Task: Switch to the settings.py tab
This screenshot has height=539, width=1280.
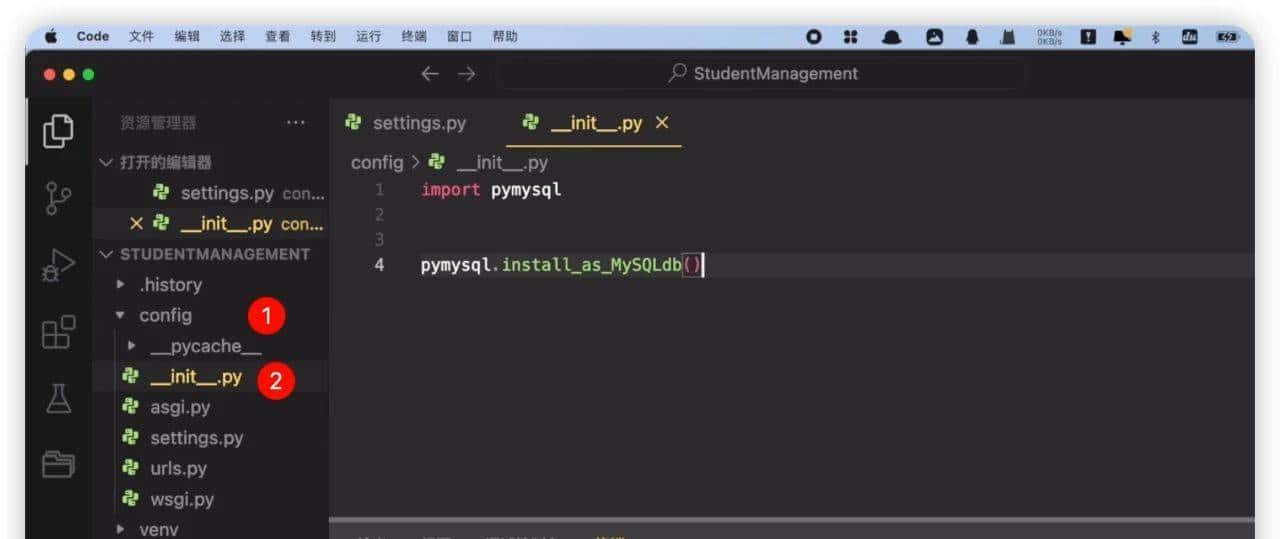Action: (407, 123)
